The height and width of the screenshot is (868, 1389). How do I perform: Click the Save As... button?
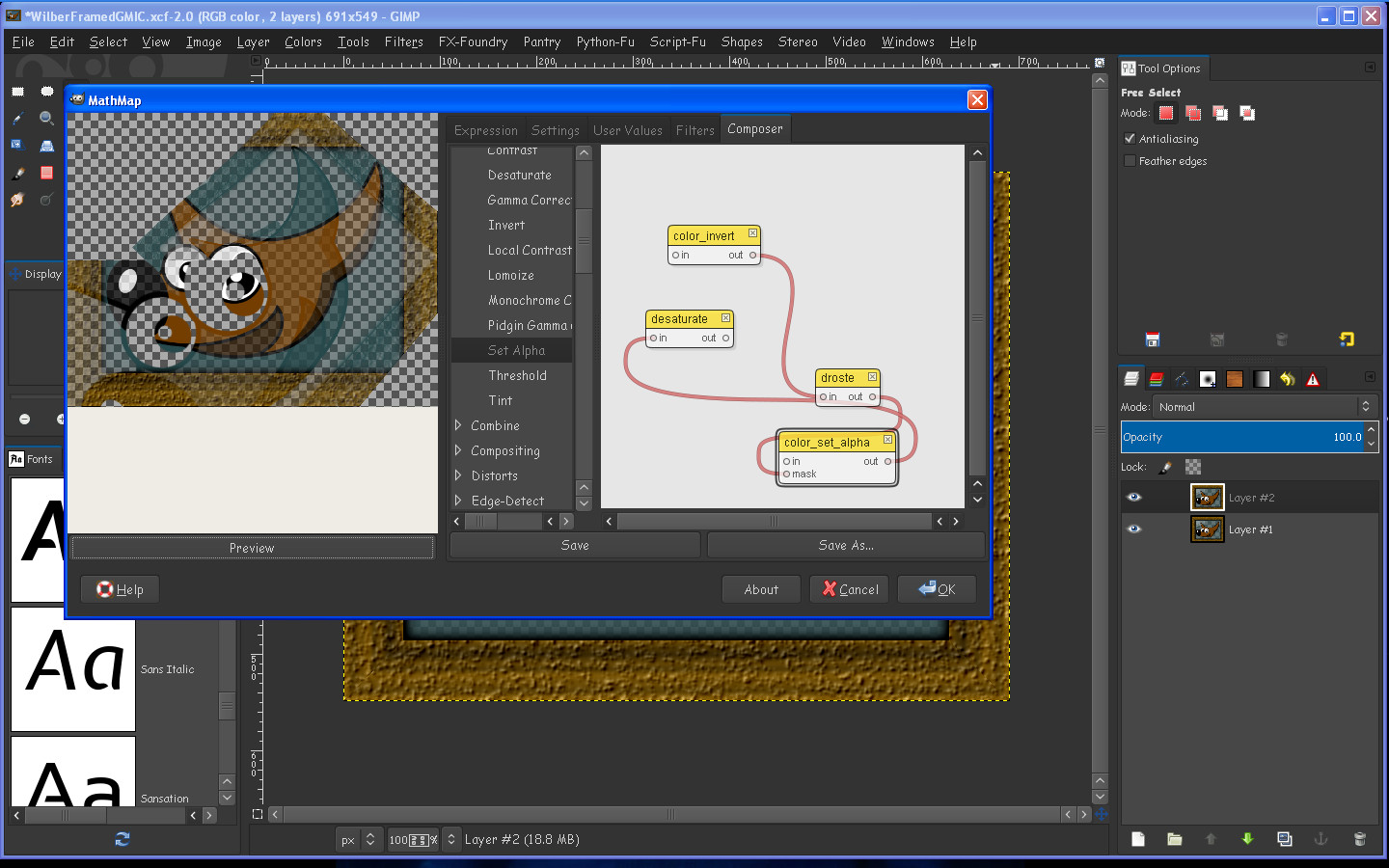pos(846,545)
